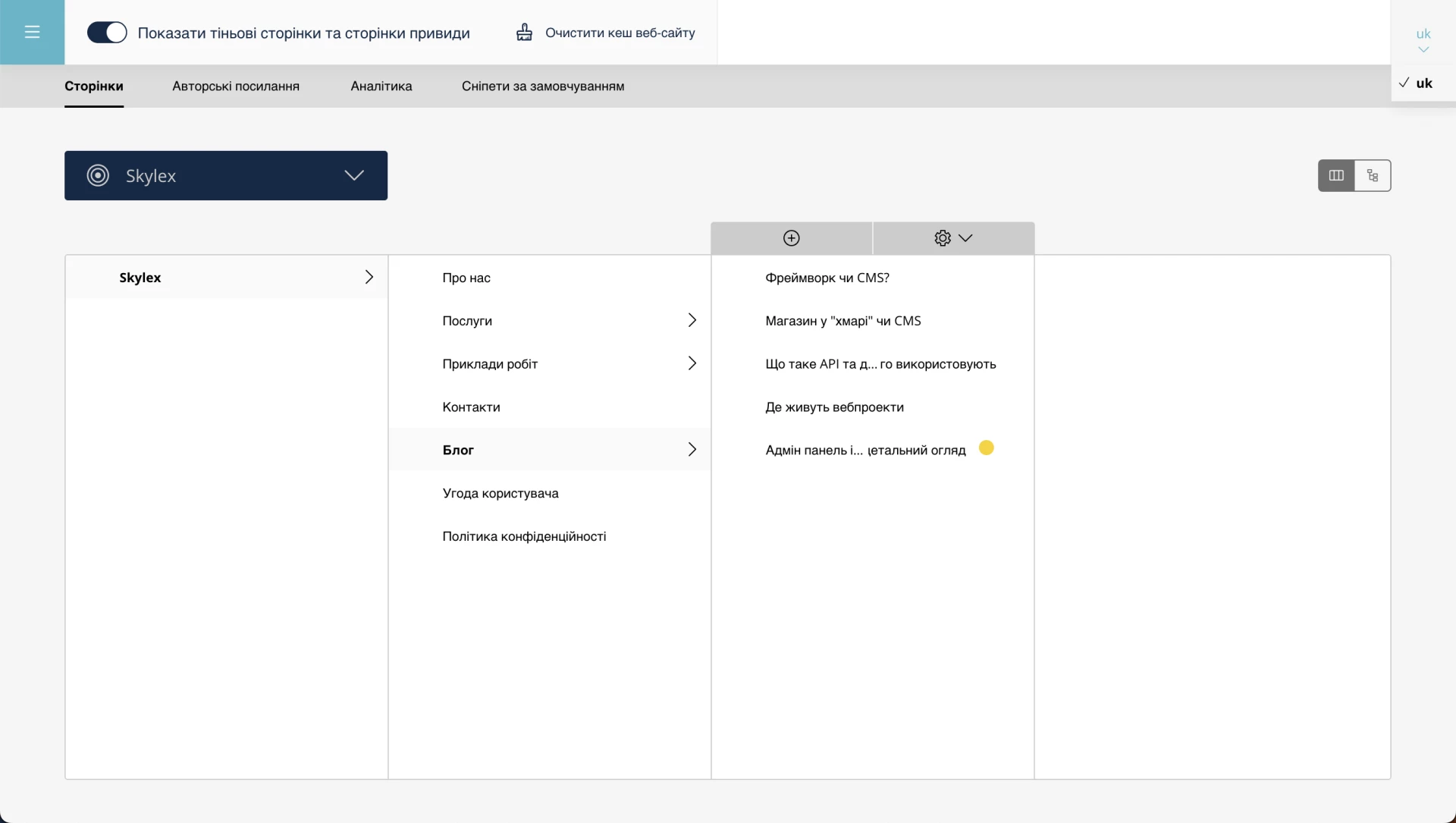Click yellow status dot on Адмін панель

(x=986, y=448)
